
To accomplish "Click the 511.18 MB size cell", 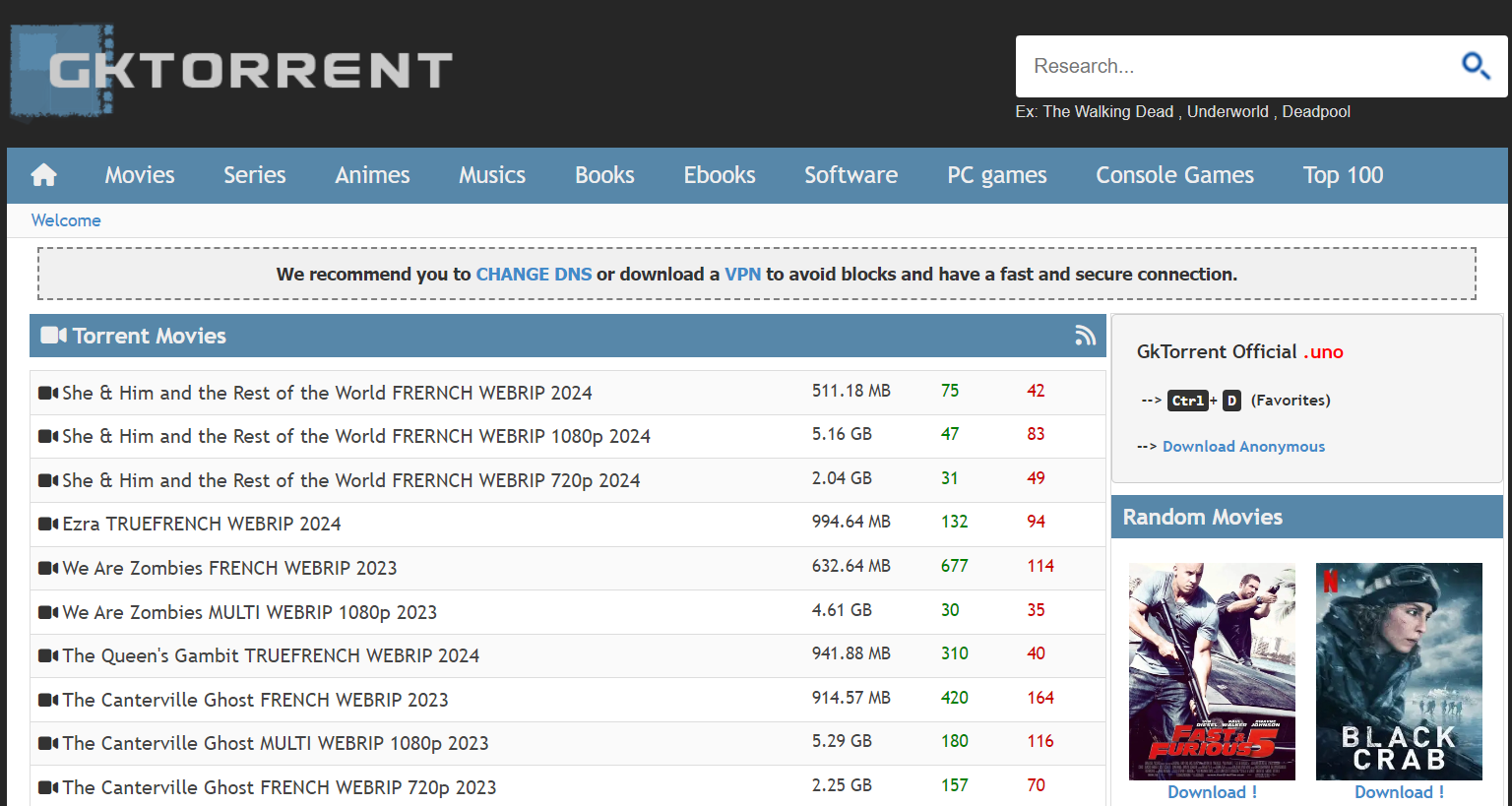I will [850, 391].
